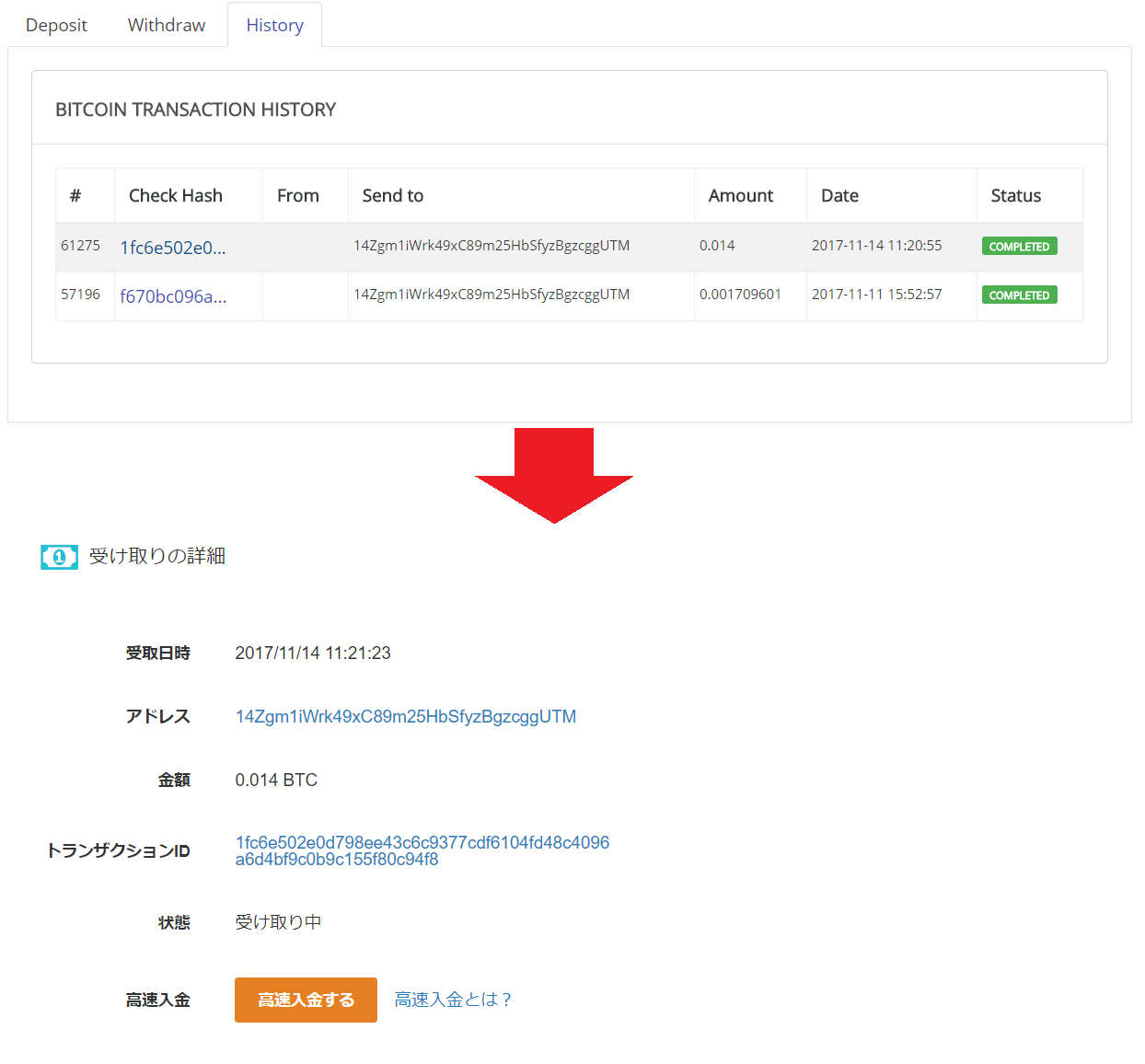Click the Status column header
This screenshot has height=1064, width=1145.
[x=1015, y=196]
